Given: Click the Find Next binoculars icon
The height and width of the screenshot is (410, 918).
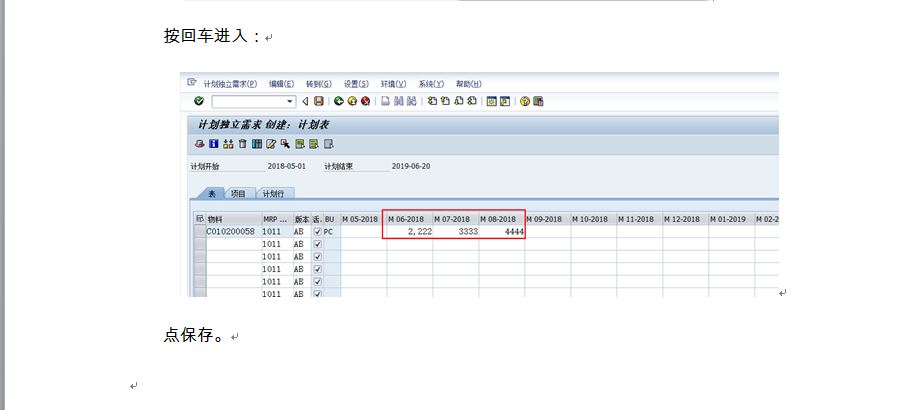Looking at the screenshot, I should coord(412,101).
